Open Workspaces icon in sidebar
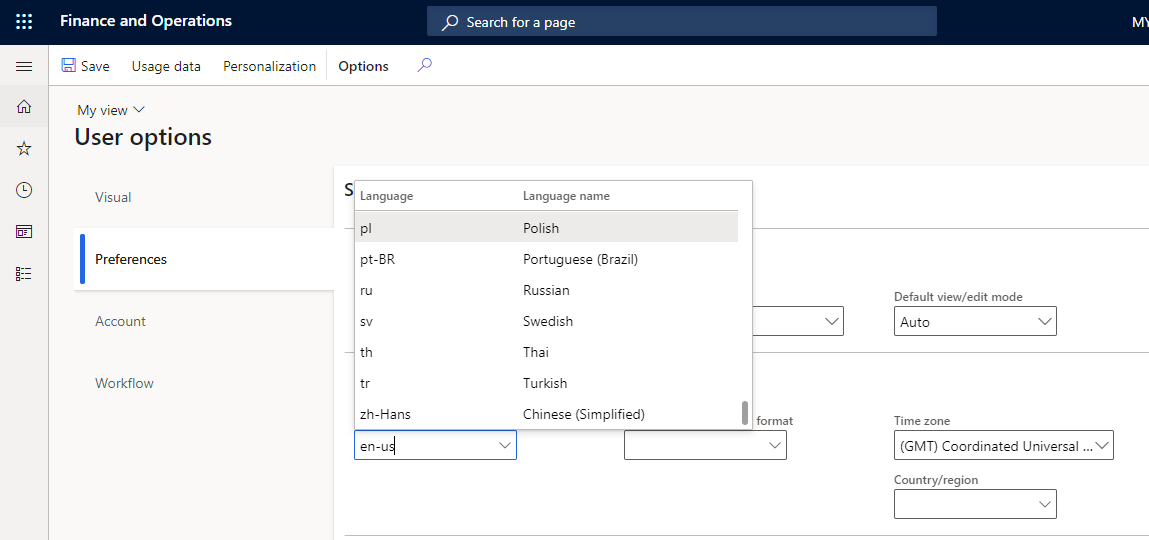This screenshot has width=1149, height=540. click(24, 232)
